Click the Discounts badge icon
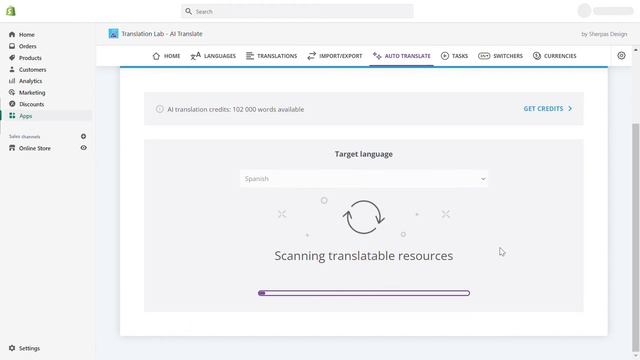Viewport: 640px width, 360px height. coord(12,104)
